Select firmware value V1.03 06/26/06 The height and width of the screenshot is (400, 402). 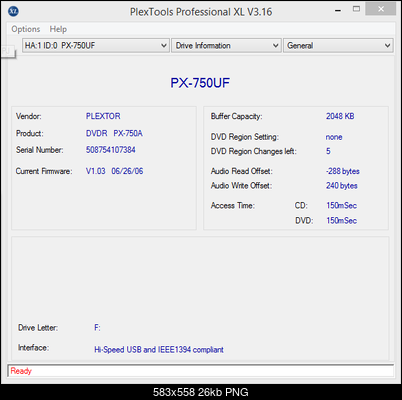tap(114, 171)
